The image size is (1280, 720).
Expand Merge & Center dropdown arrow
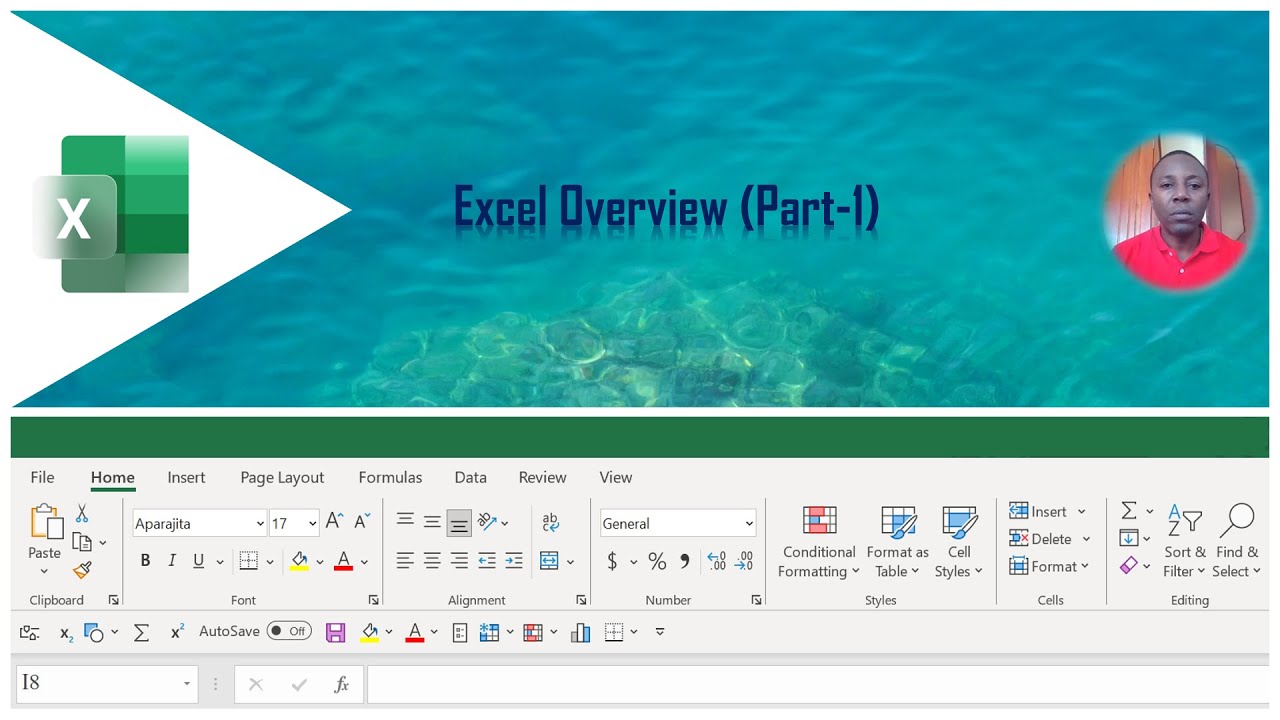point(570,562)
